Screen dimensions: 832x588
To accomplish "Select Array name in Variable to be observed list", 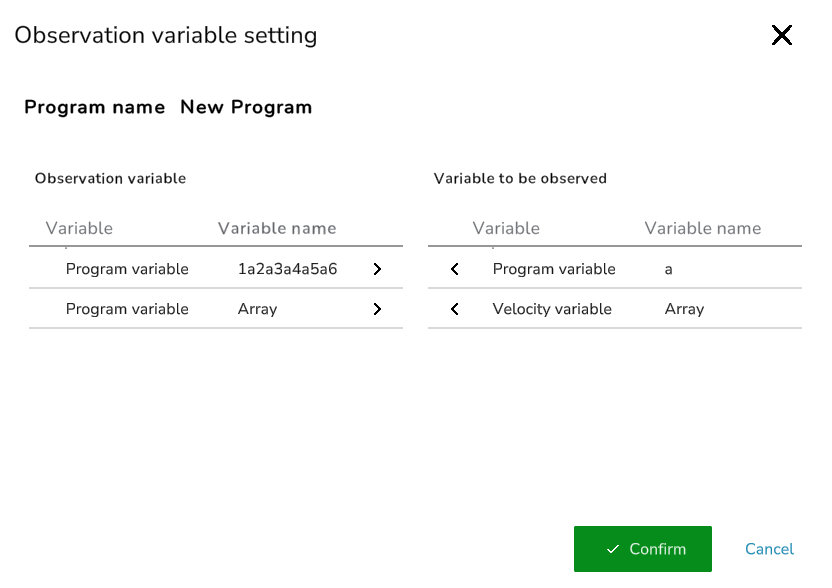I will tap(685, 309).
